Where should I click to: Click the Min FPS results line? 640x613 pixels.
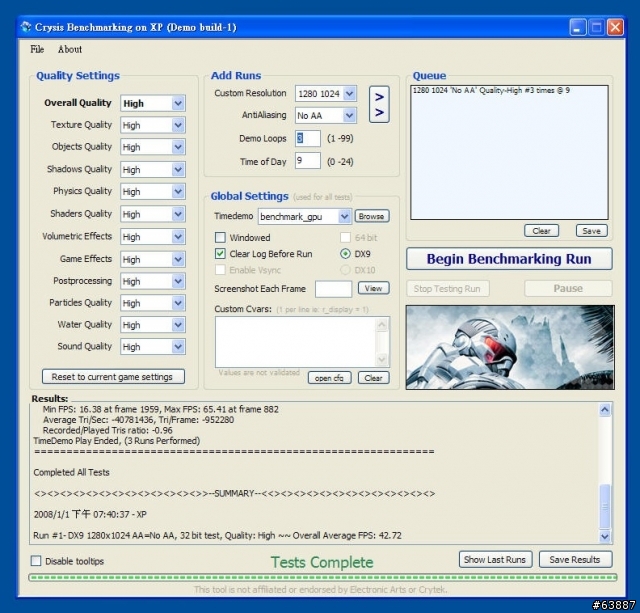tap(160, 409)
